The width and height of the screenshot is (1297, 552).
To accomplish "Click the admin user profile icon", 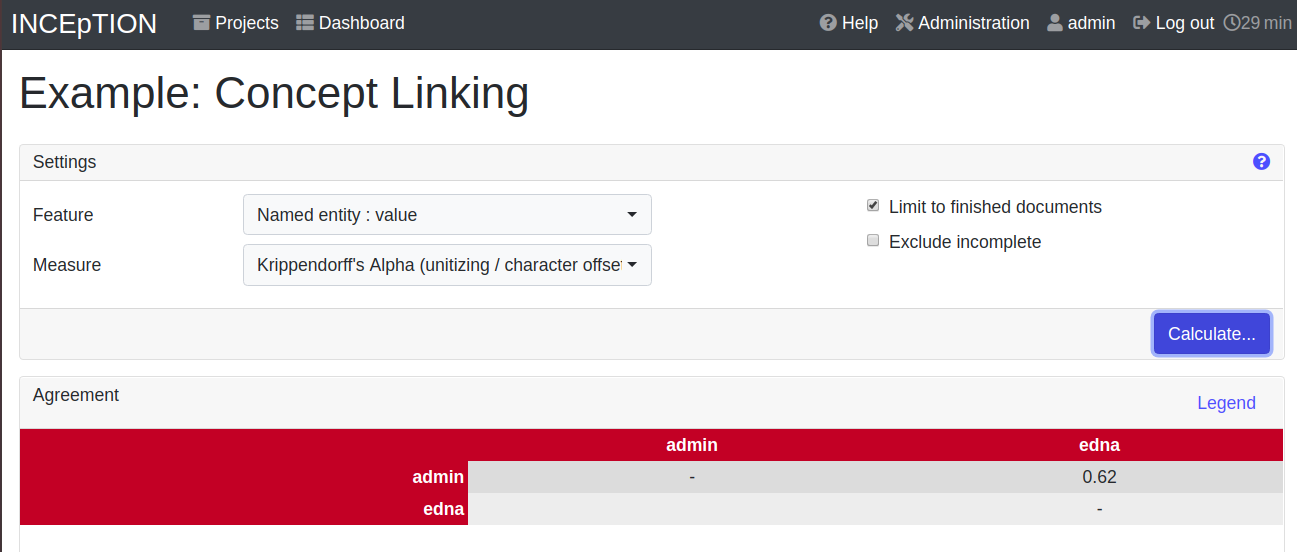I will 1055,23.
